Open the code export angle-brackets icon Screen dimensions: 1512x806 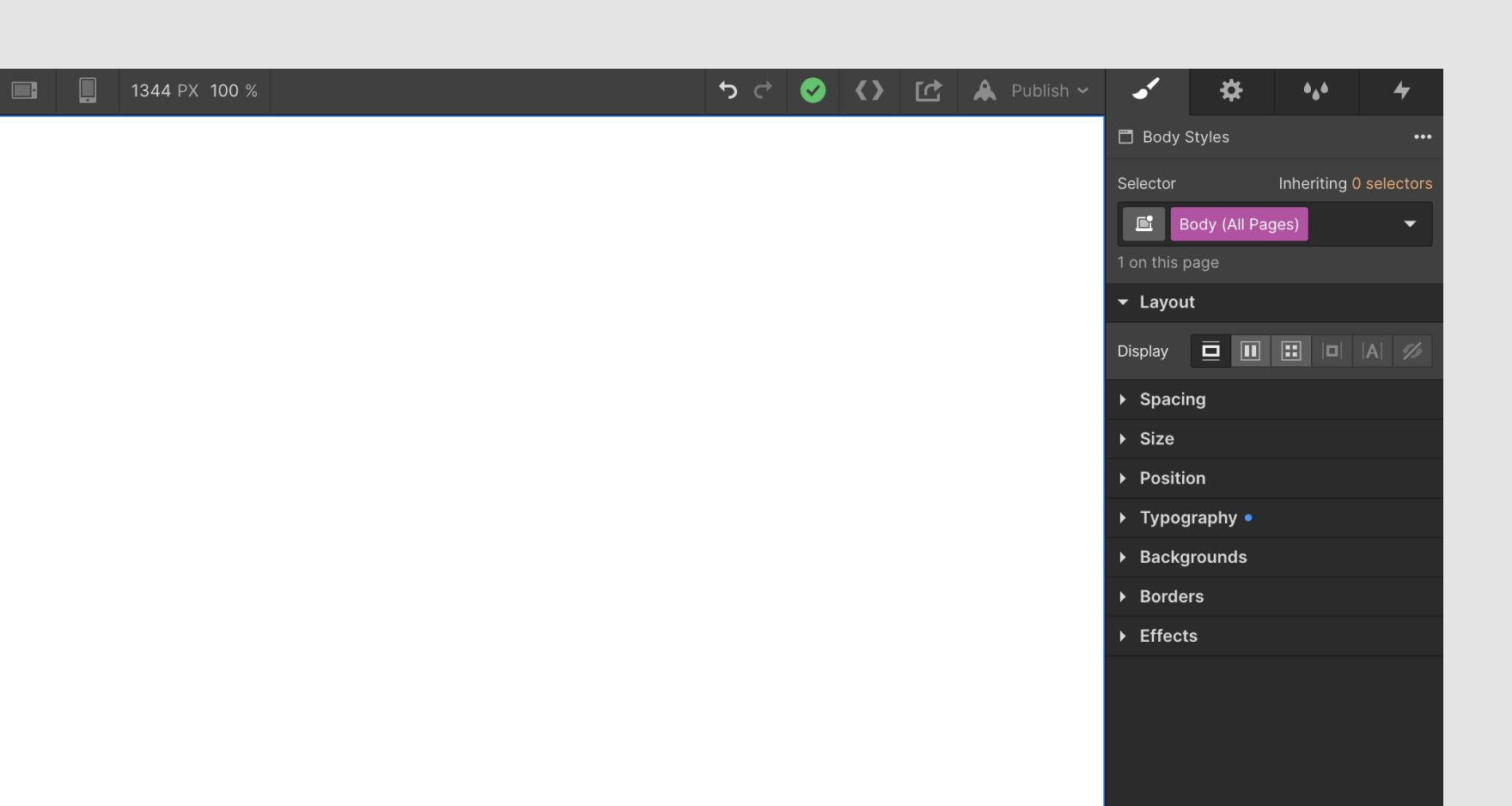pos(869,90)
